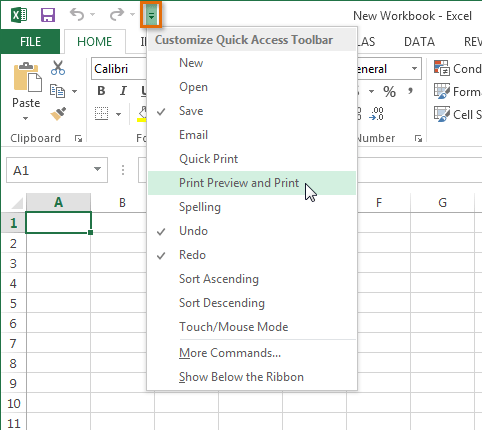The height and width of the screenshot is (430, 482).
Task: Save workbook via floppy disk icon
Action: coord(48,15)
